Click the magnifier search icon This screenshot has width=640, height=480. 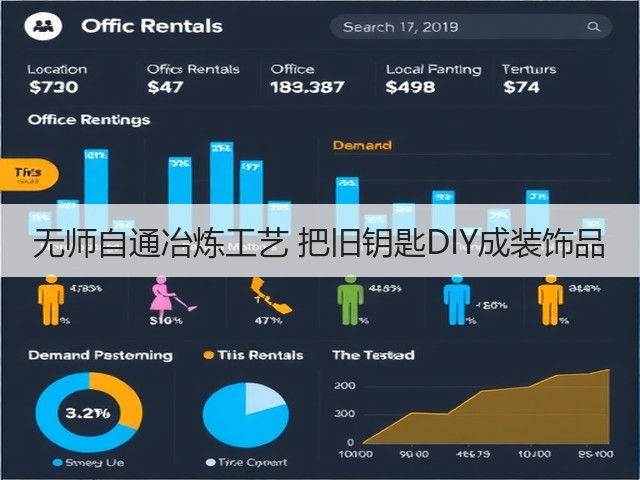point(593,27)
